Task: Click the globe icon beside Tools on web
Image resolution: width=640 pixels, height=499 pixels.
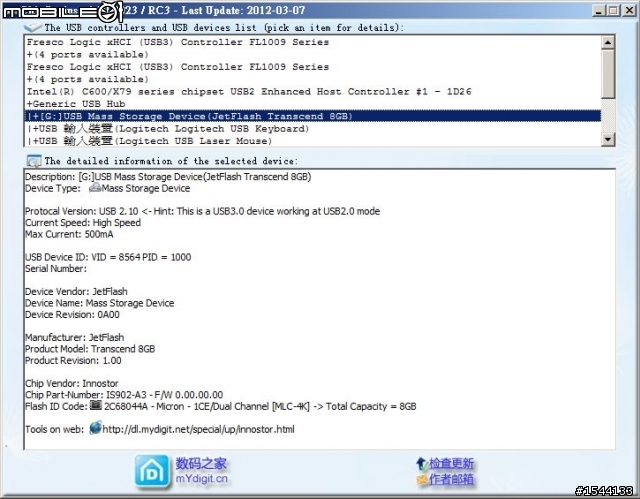Action: coord(95,428)
